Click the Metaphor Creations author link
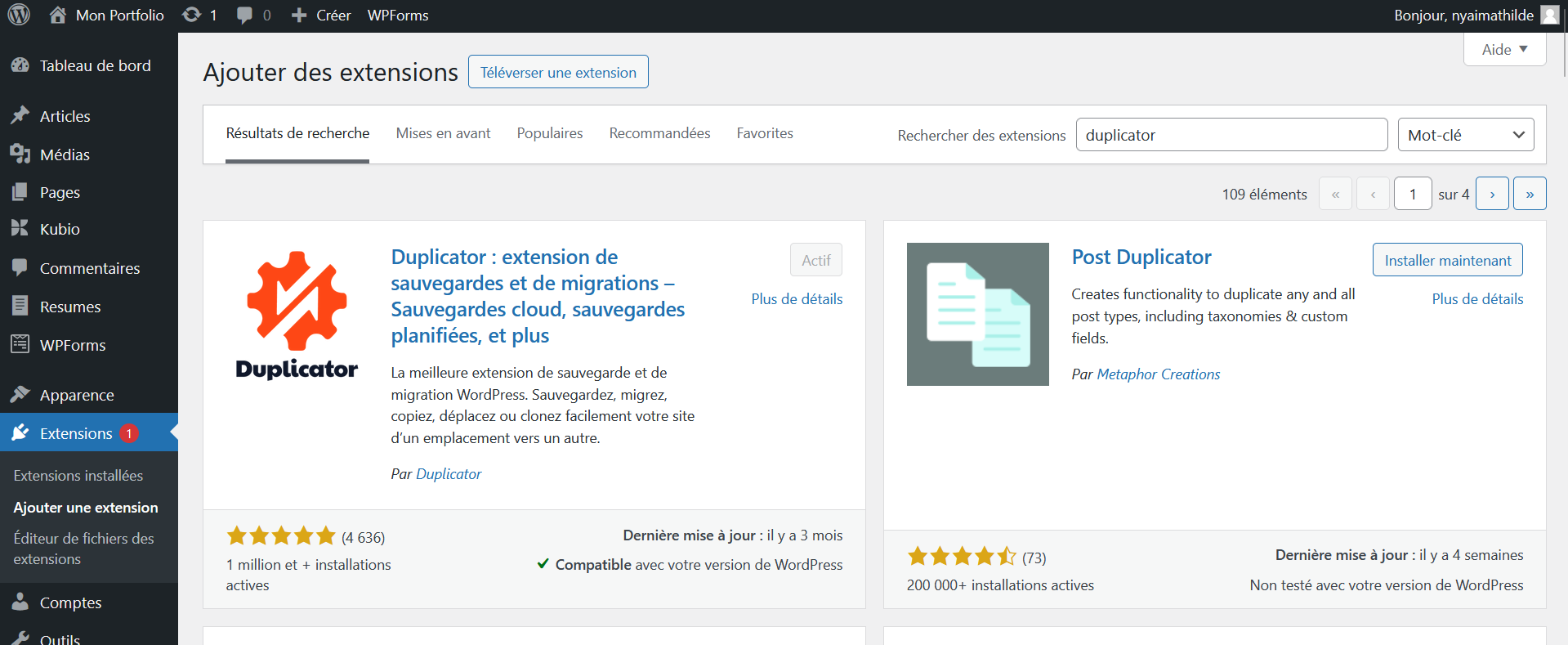The image size is (1568, 645). 1158,374
